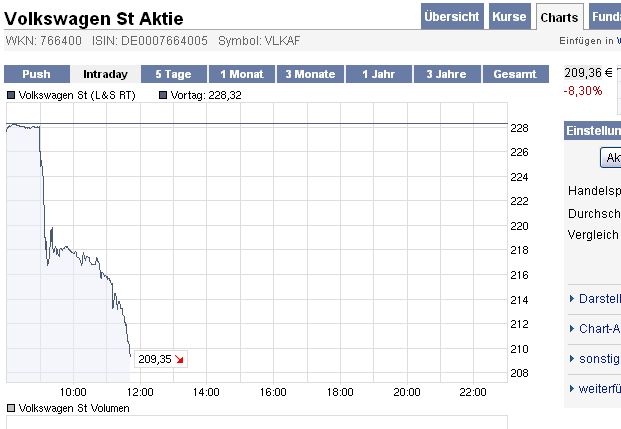This screenshot has width=621, height=429.
Task: Click the WKN: 766400 text
Action: coord(44,41)
